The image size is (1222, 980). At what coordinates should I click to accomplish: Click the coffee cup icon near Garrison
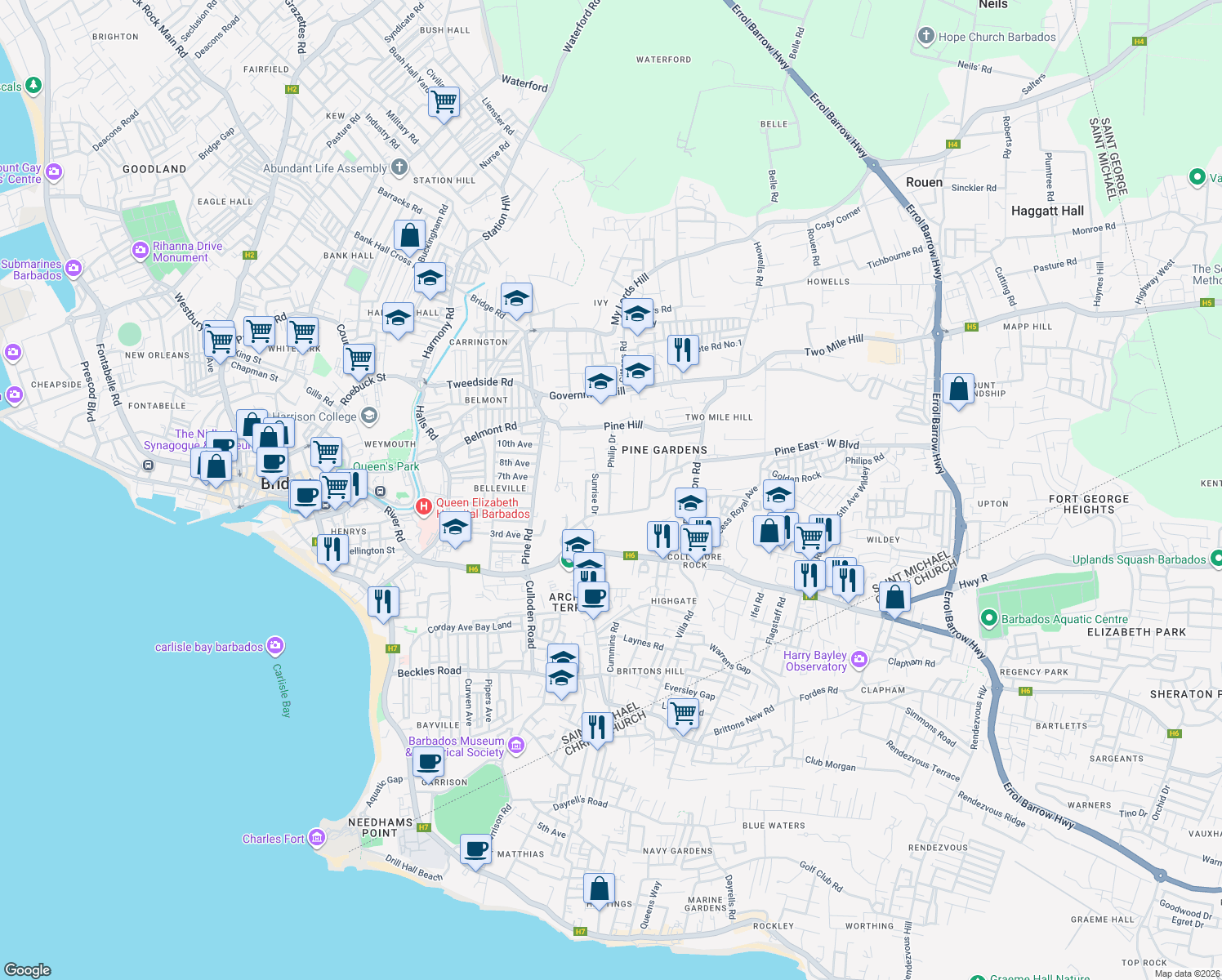(427, 761)
